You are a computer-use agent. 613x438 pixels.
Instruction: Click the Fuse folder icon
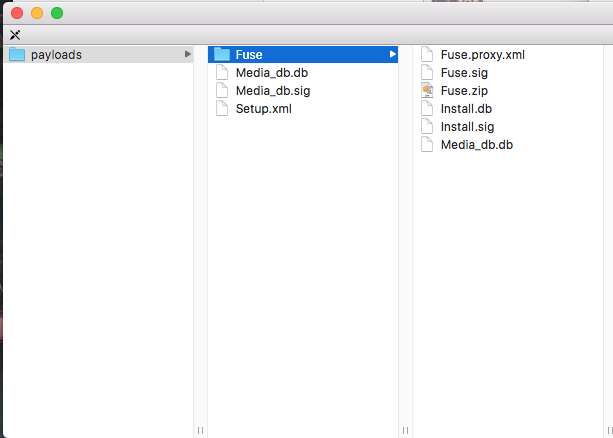[222, 55]
